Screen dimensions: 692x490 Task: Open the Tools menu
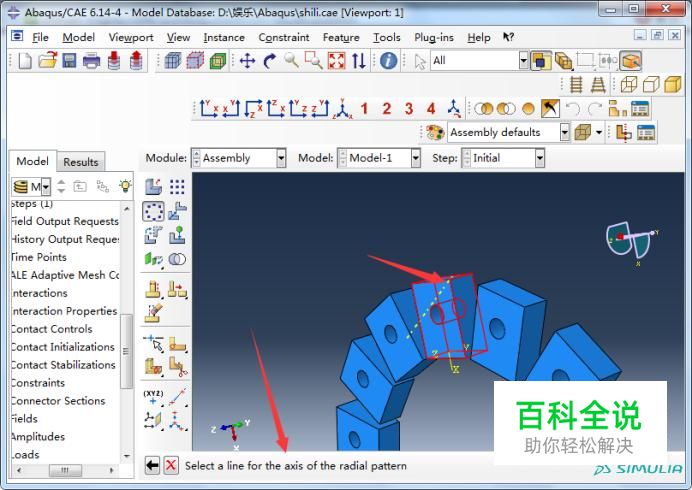[x=387, y=38]
